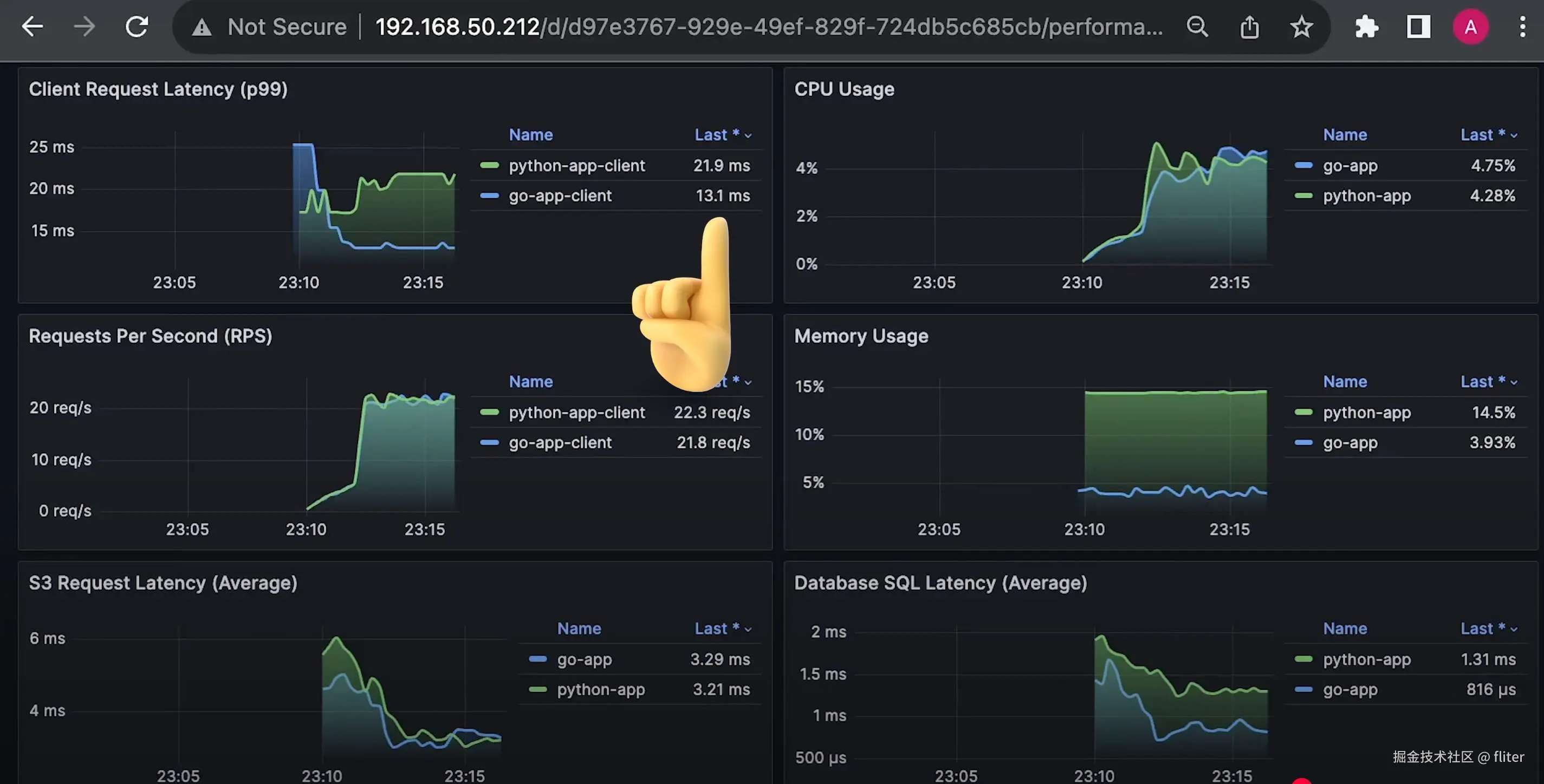Open the browser three-dot menu
The image size is (1544, 784).
1522,27
